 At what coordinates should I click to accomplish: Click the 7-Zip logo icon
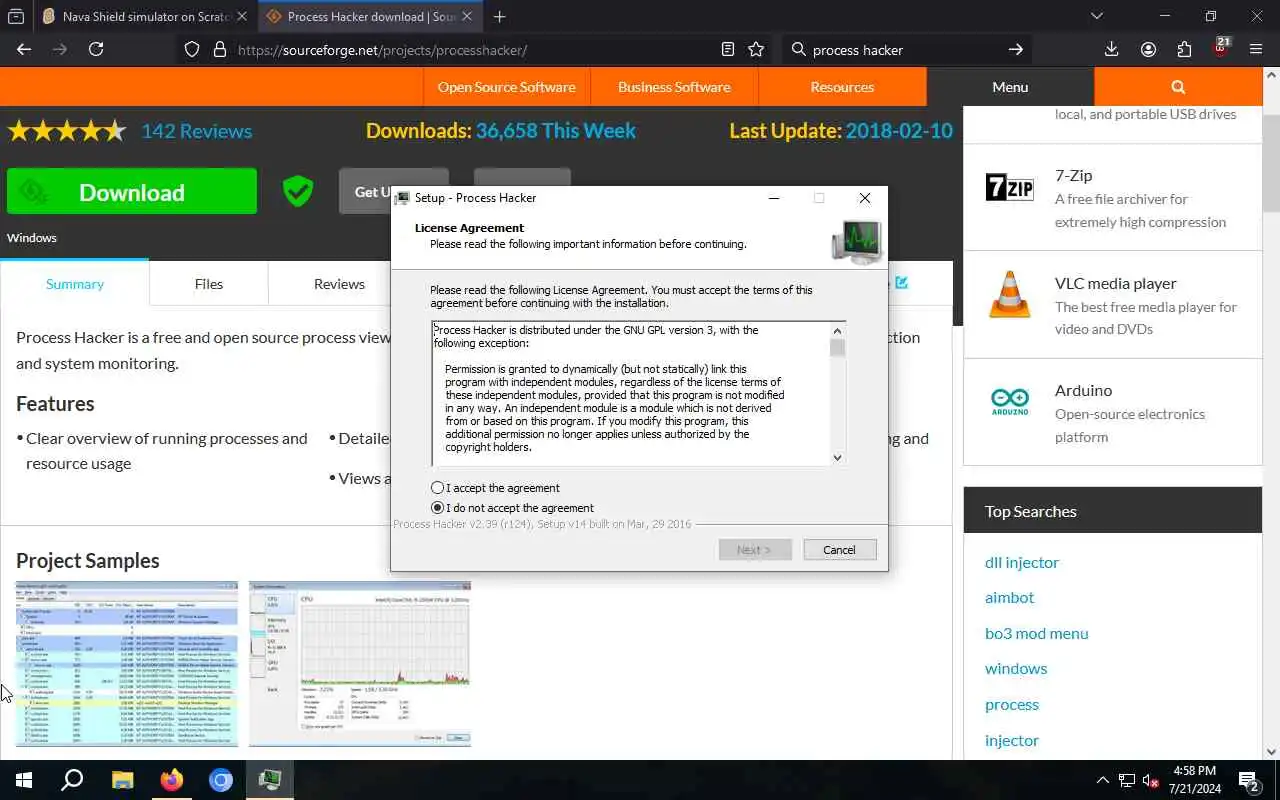coord(1010,187)
